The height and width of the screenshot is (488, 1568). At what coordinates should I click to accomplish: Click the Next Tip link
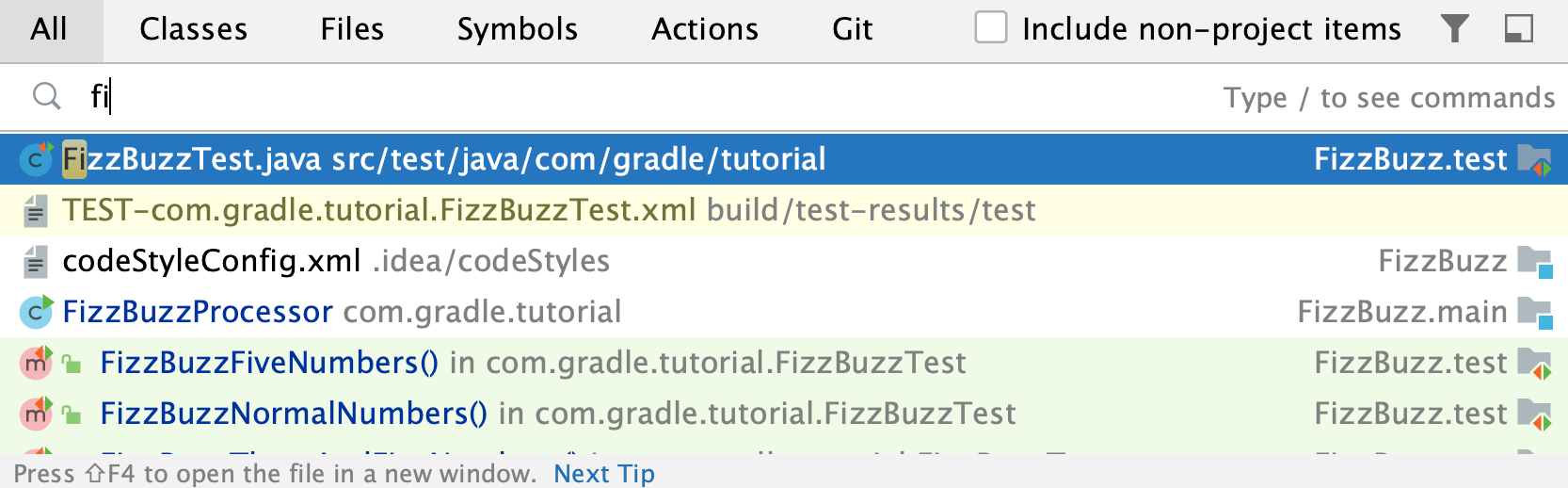[604, 473]
